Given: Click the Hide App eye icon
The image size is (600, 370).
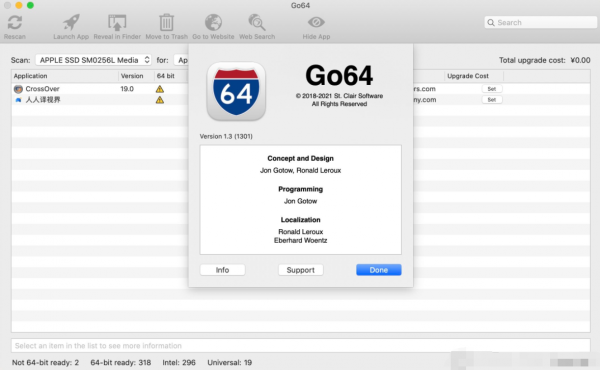Looking at the screenshot, I should coord(316,23).
